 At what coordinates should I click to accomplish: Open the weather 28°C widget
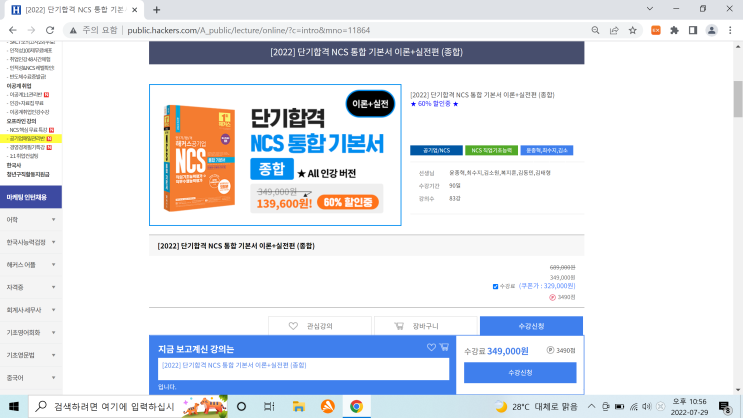(x=536, y=407)
